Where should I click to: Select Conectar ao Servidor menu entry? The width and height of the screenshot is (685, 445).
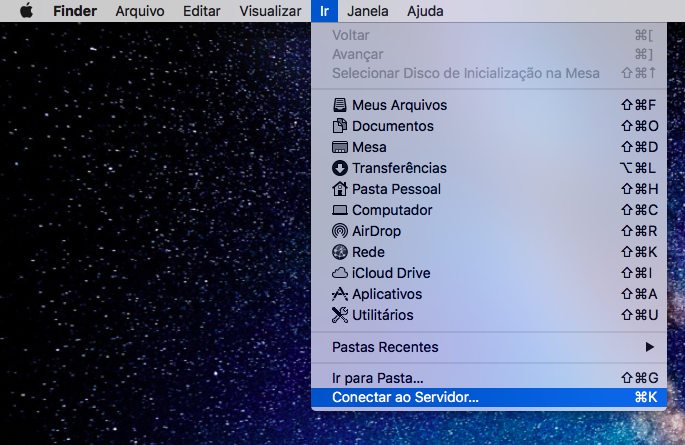(x=405, y=397)
